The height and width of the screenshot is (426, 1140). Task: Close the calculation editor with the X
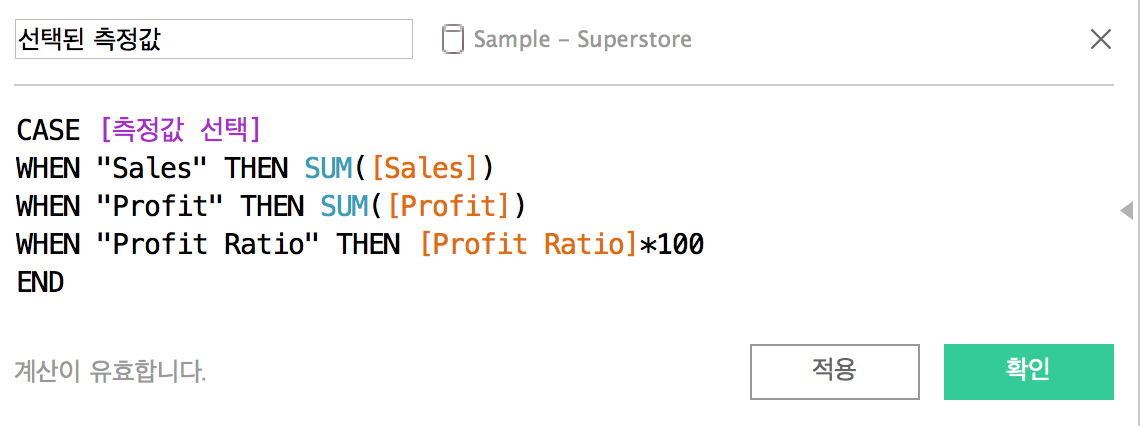[x=1101, y=39]
